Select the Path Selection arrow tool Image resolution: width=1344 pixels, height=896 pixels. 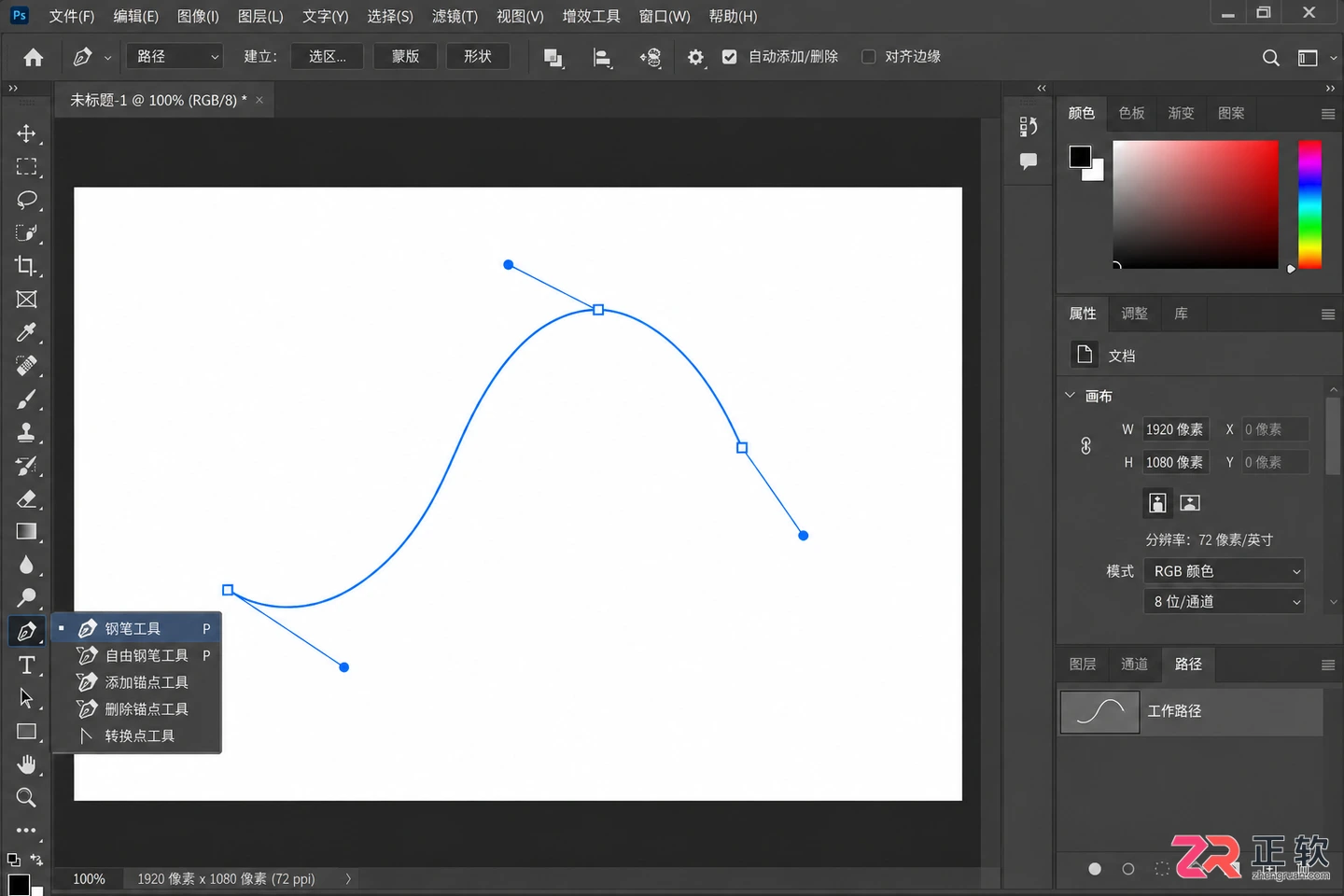[x=26, y=698]
